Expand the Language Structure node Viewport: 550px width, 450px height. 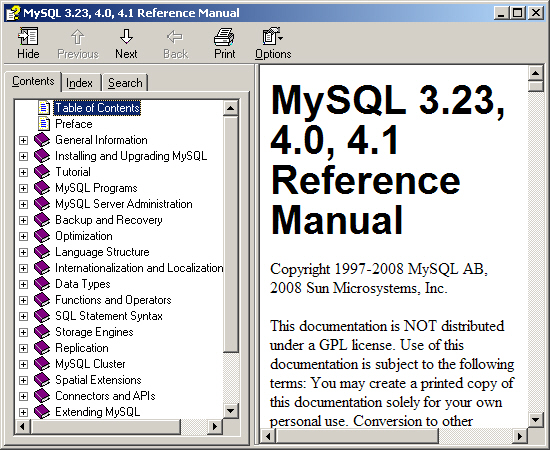click(x=23, y=252)
